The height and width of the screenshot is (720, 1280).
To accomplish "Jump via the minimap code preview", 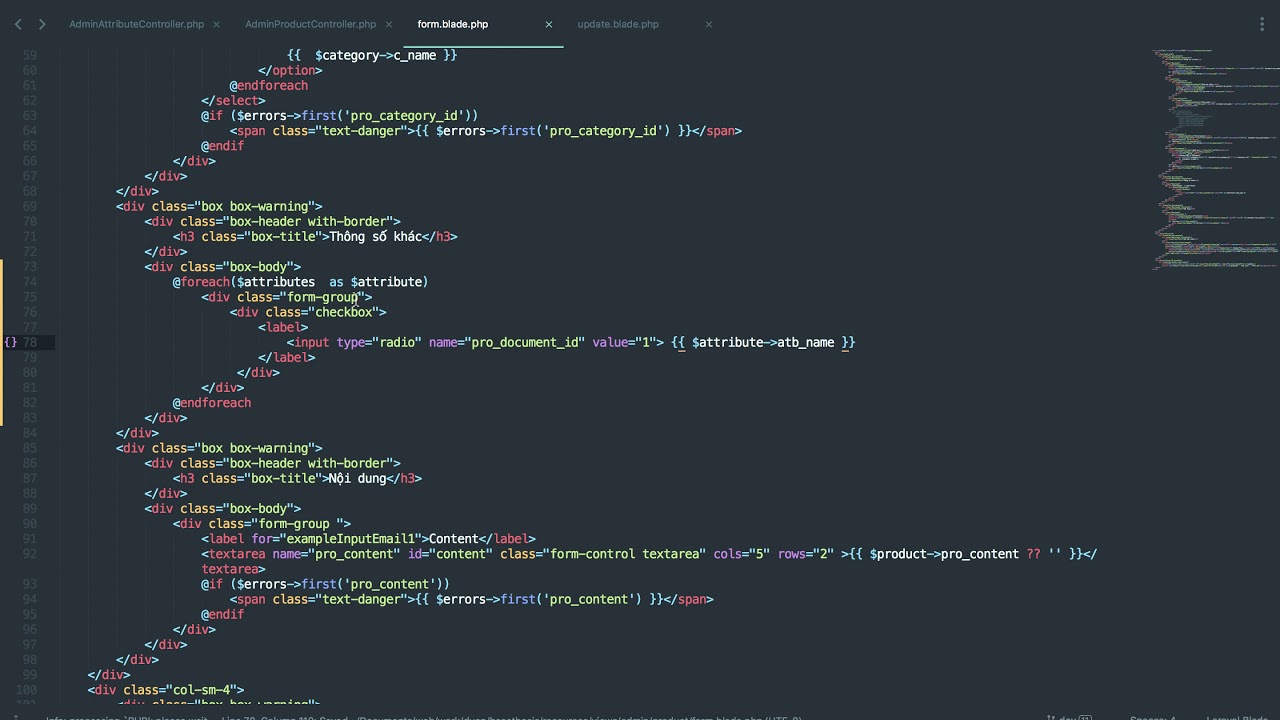I will tap(1215, 158).
